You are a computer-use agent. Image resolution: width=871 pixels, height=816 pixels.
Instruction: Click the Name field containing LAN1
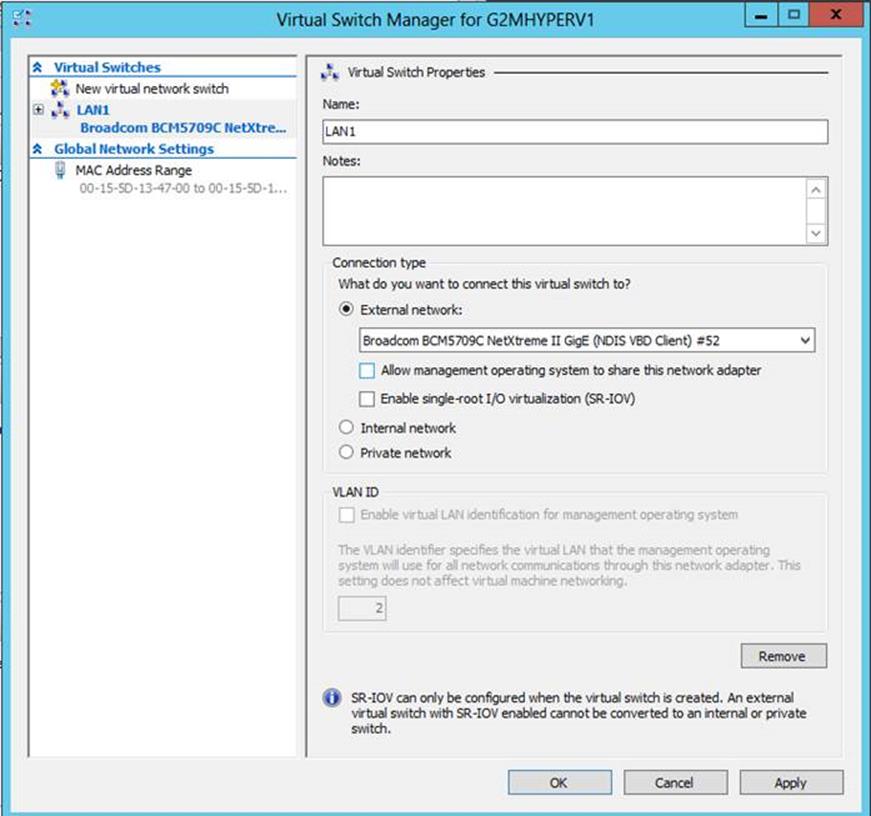click(x=575, y=132)
